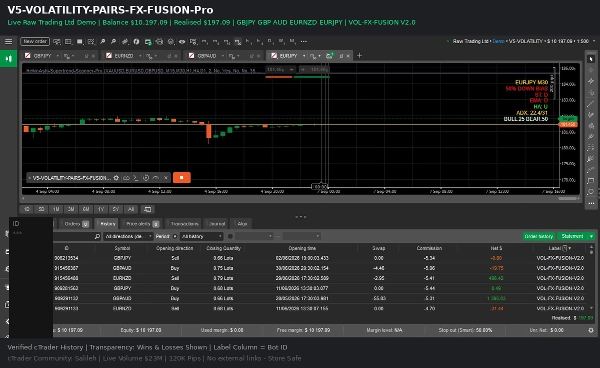This screenshot has width=600, height=368.
Task: Click the Order history button
Action: pos(538,236)
